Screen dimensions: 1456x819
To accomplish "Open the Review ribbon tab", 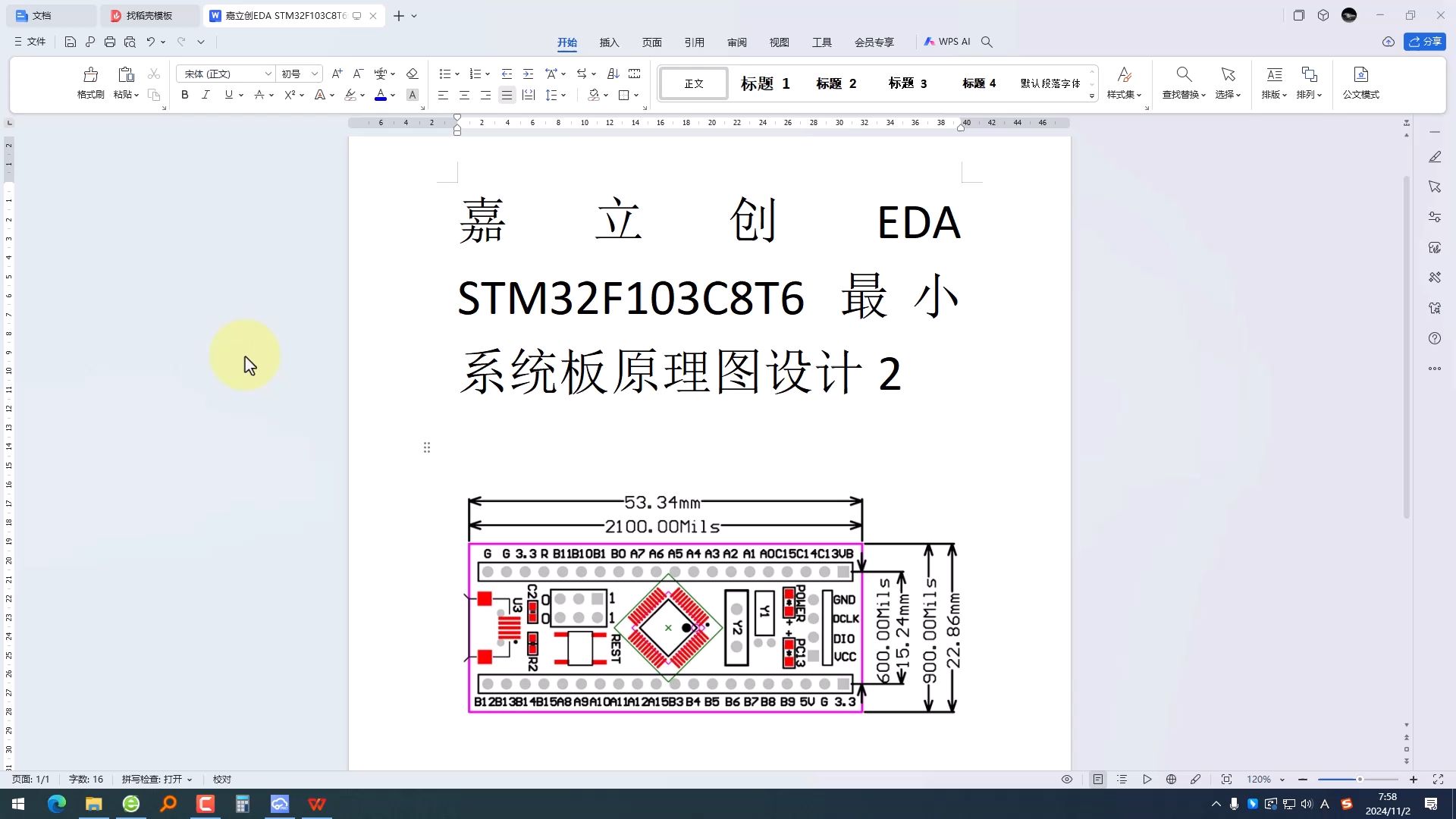I will pos(736,42).
